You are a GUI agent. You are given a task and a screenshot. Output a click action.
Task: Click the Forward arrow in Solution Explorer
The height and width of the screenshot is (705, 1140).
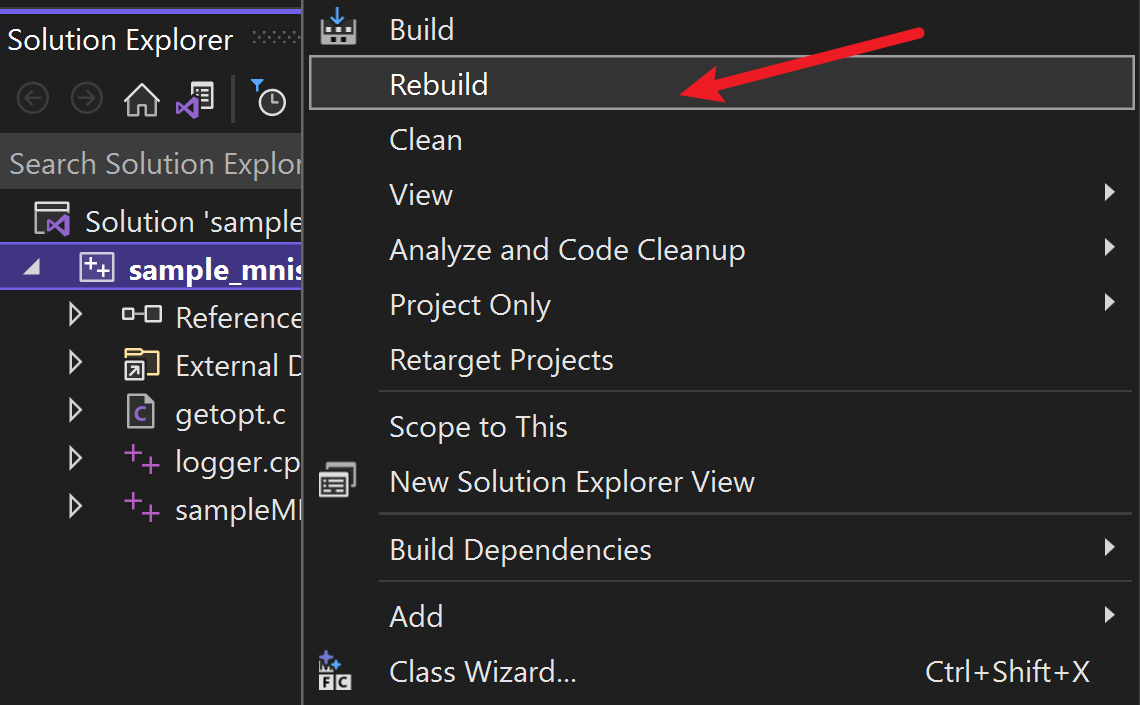point(87,98)
